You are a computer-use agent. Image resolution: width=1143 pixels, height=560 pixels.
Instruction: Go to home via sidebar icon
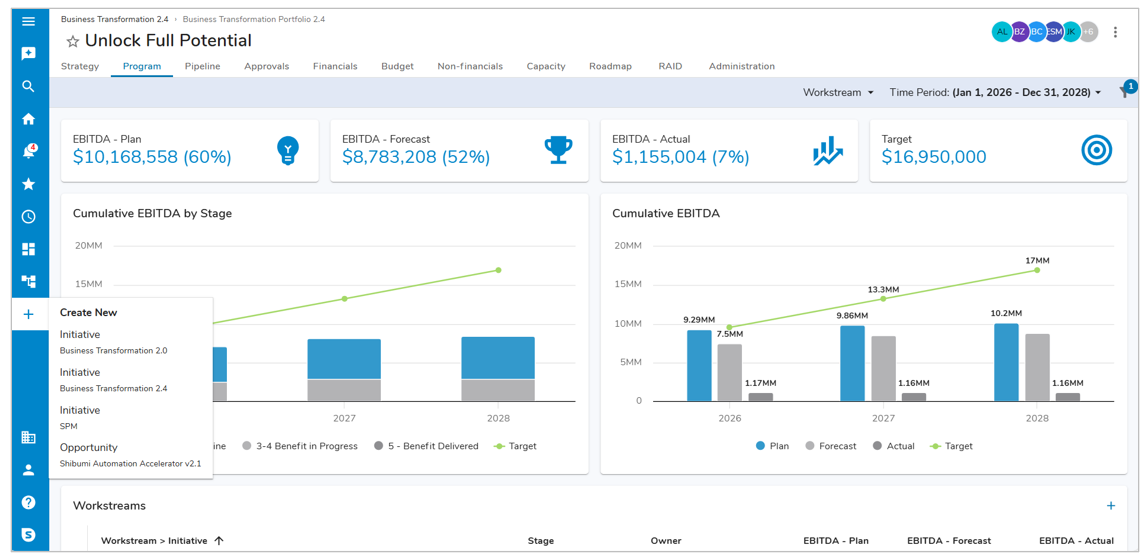tap(28, 119)
